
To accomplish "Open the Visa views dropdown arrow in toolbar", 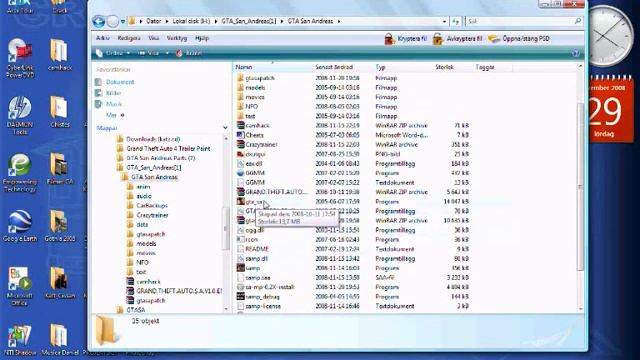I will [x=167, y=53].
